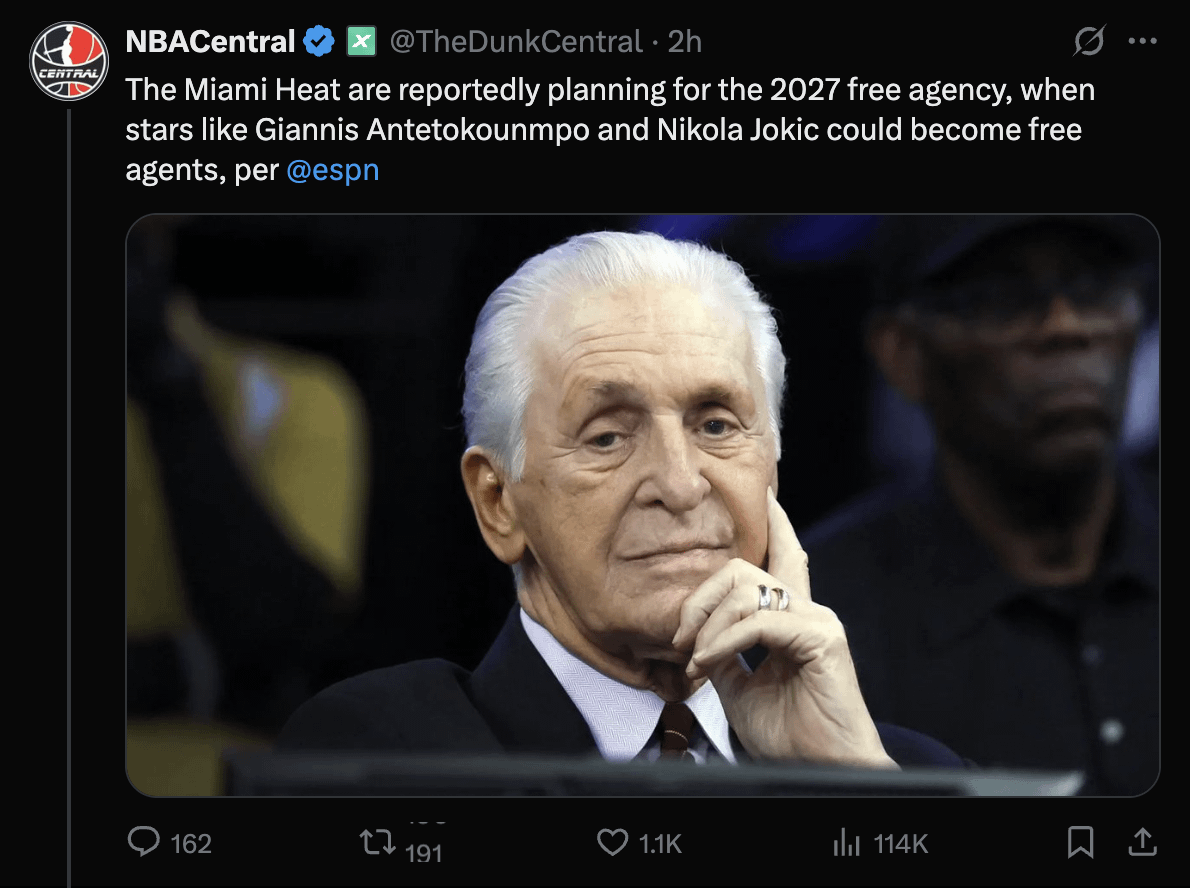Image resolution: width=1190 pixels, height=888 pixels.
Task: Click the Grok explain icon
Action: (x=1089, y=42)
